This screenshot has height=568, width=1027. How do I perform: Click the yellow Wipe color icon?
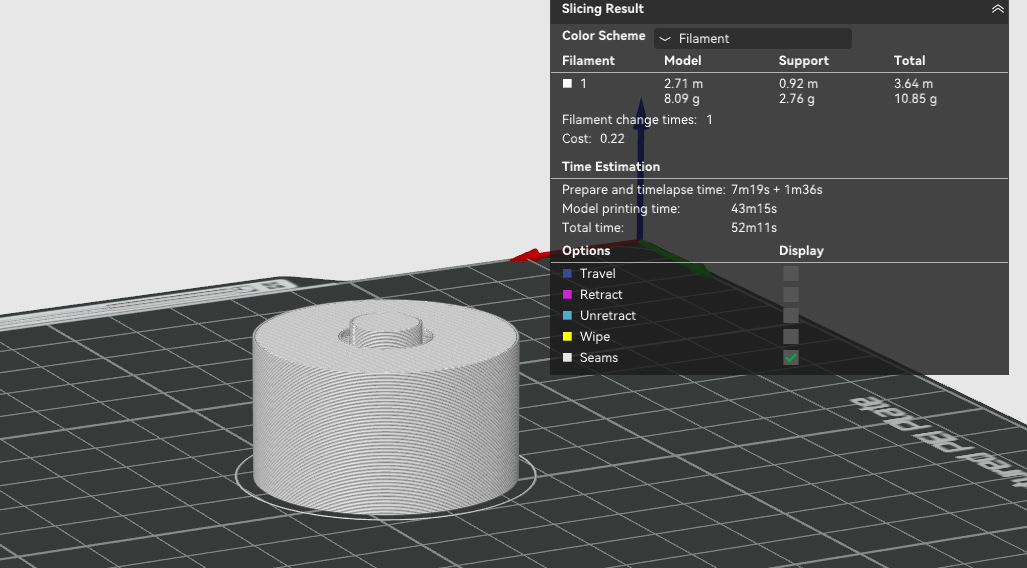tap(567, 337)
